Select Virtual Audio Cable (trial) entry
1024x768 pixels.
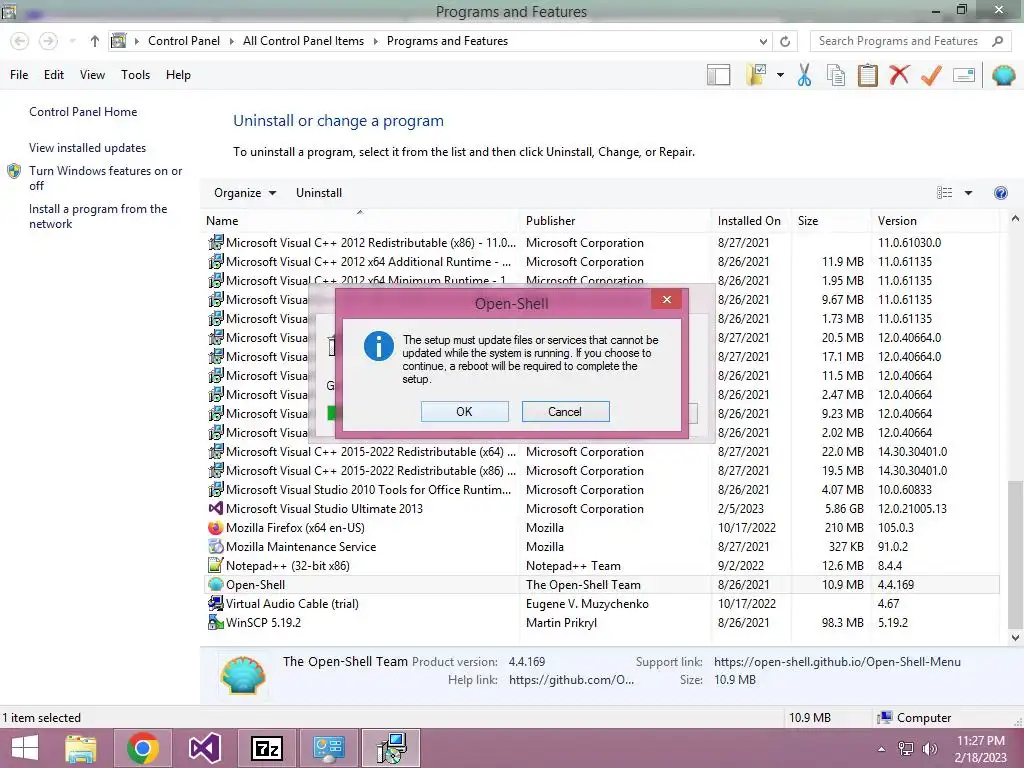coord(602,603)
